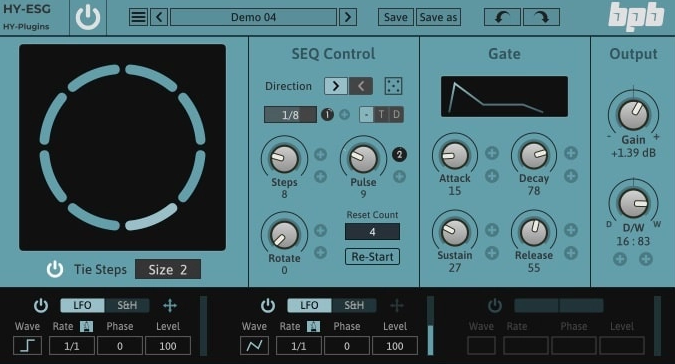The width and height of the screenshot is (675, 364).
Task: Click the lower modulation plus beside Steps
Action: point(320,176)
